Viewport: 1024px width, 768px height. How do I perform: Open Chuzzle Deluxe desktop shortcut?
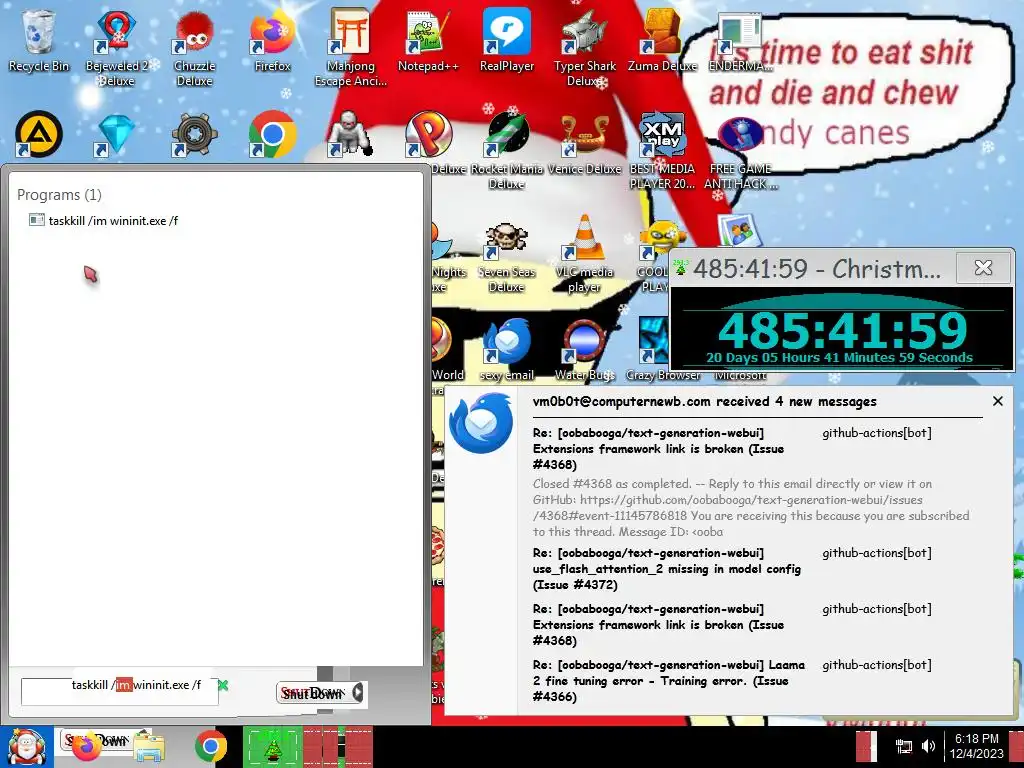(x=195, y=47)
